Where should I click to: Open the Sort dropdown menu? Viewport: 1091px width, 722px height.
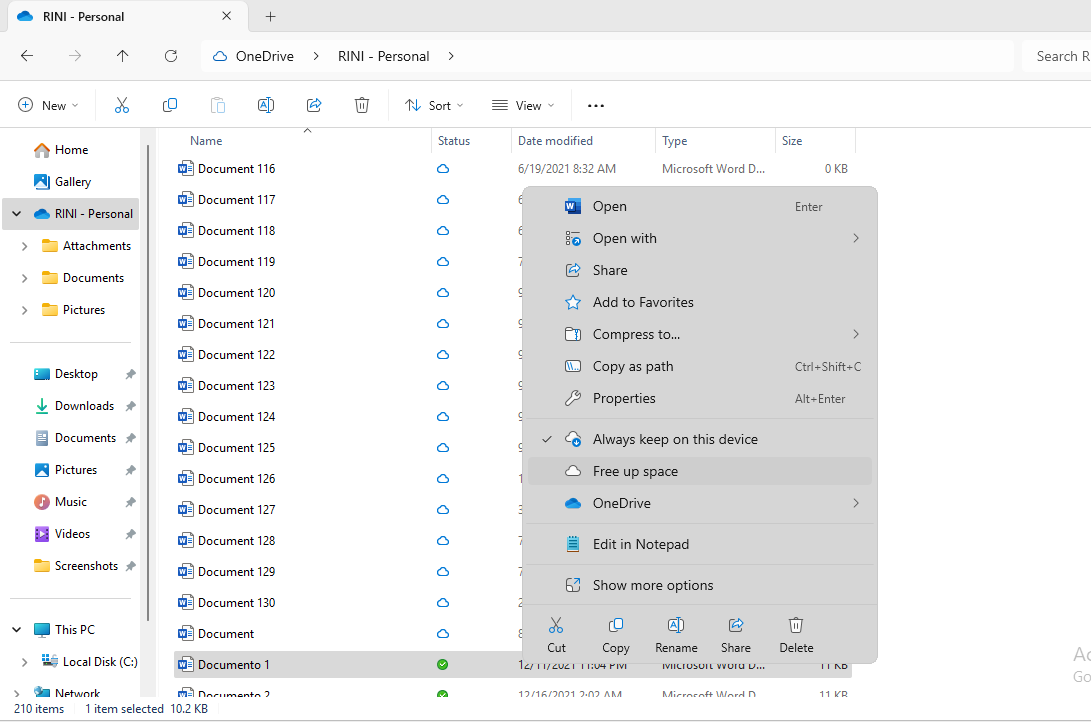(x=434, y=105)
